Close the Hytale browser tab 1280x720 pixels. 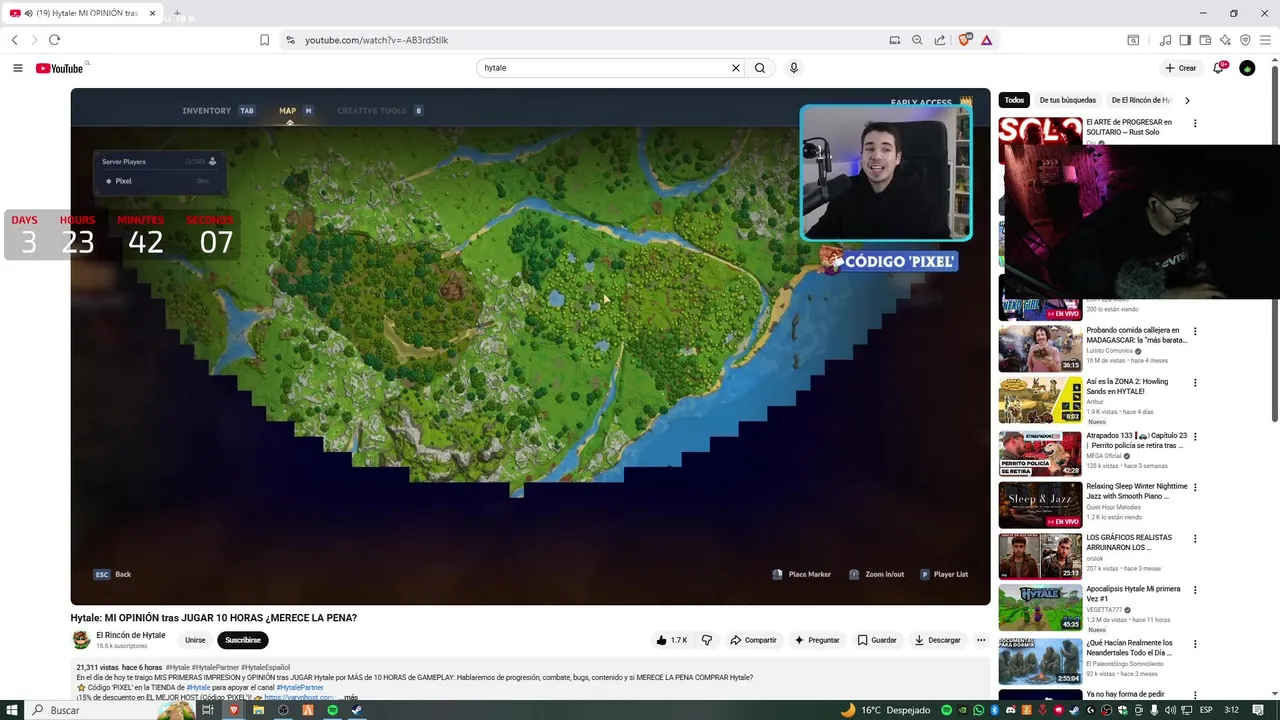click(x=153, y=13)
